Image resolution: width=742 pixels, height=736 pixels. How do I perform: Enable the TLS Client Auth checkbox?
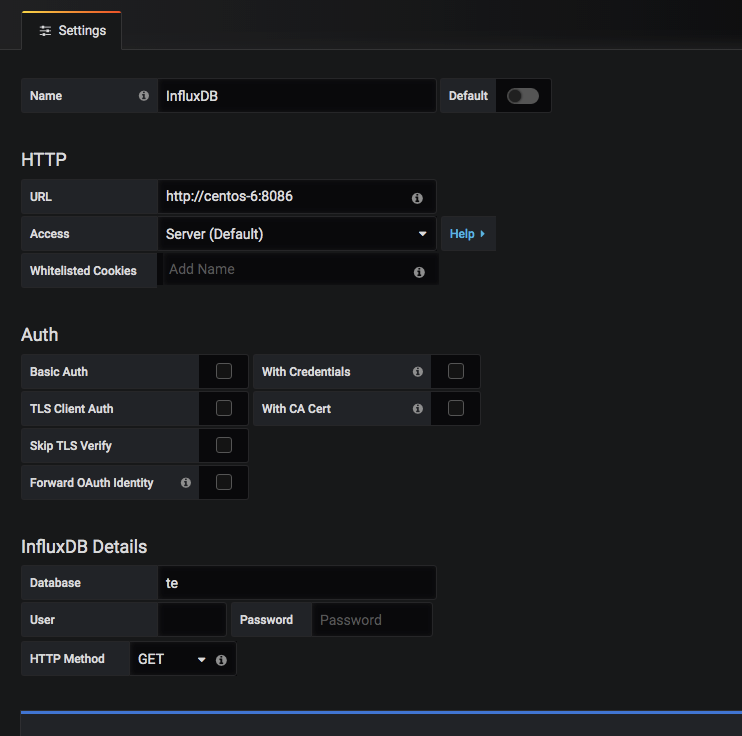[224, 408]
